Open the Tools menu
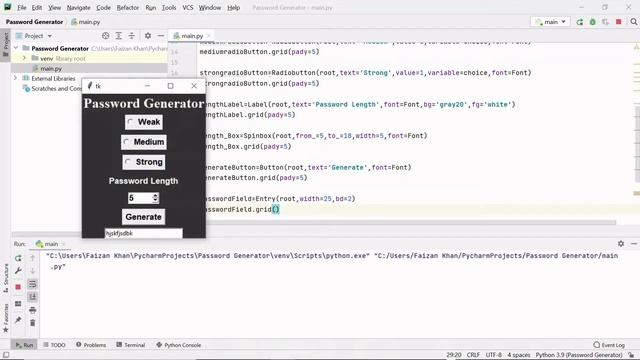 click(x=169, y=8)
